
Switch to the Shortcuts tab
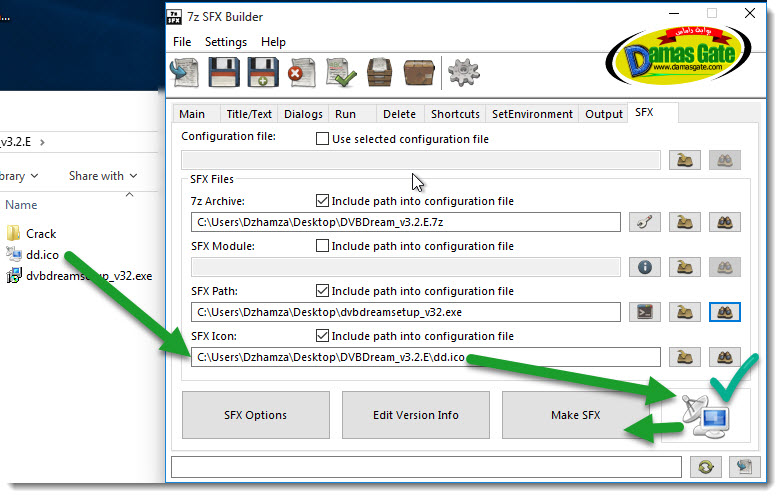coord(455,114)
